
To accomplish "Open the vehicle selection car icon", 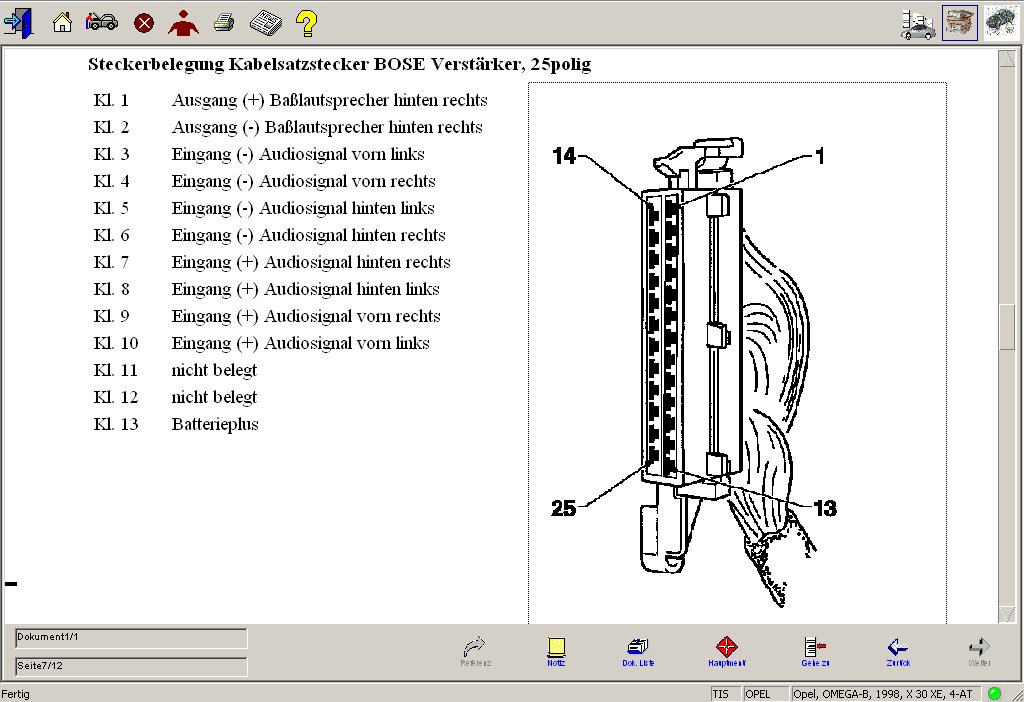I will coord(101,21).
